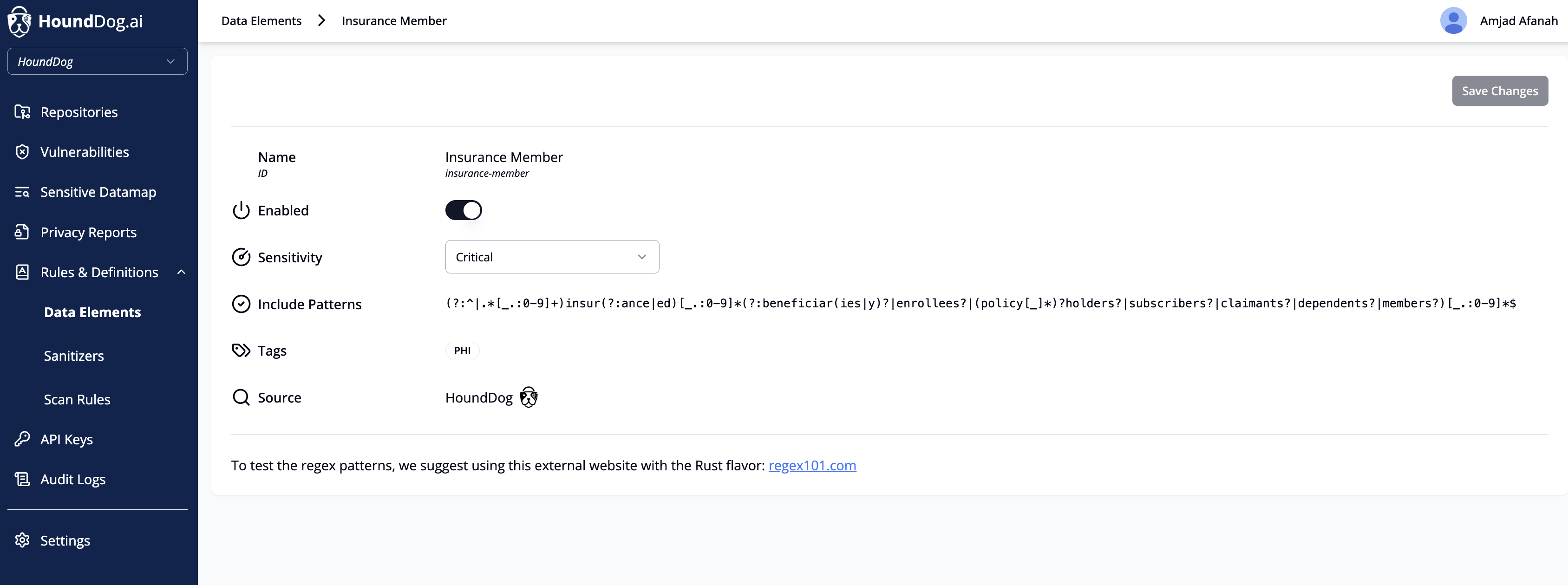
Task: Go to Data Elements in the sidebar
Action: pos(92,312)
